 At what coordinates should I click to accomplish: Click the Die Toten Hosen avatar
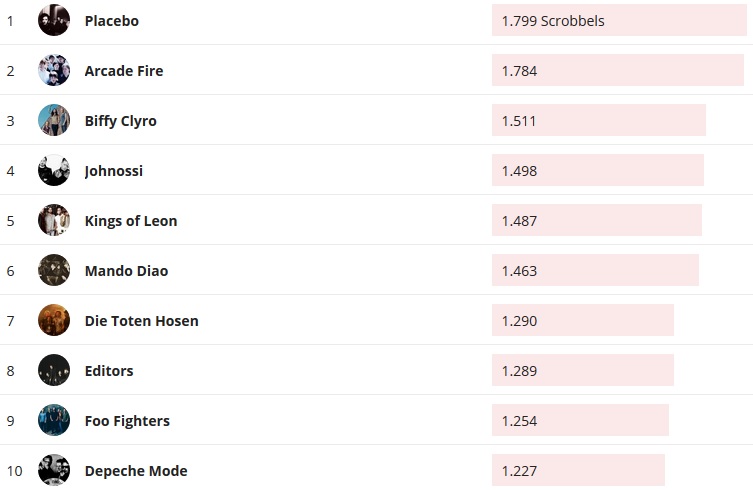(x=54, y=320)
